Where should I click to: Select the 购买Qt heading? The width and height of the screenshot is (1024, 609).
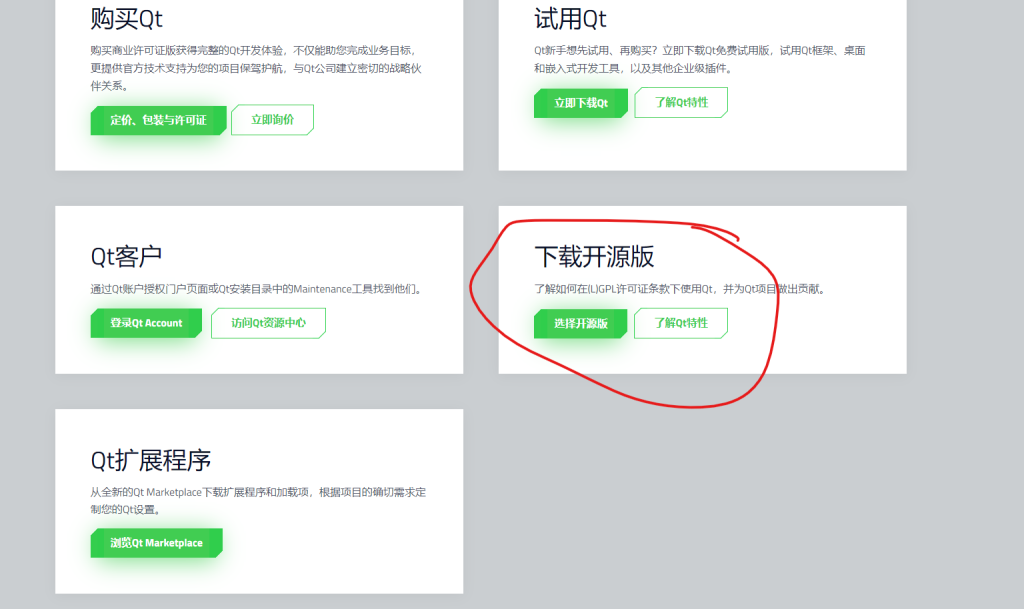coord(127,18)
